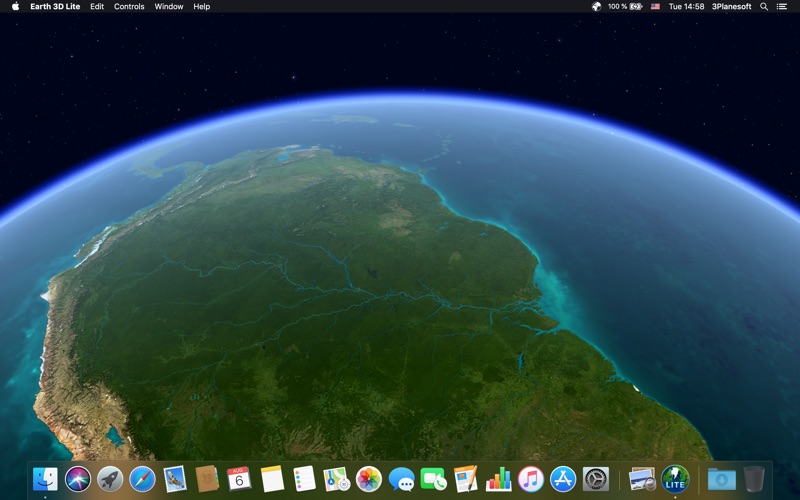The height and width of the screenshot is (500, 800).
Task: Click the Earth 3D globe status icon in menu bar
Action: (x=596, y=7)
